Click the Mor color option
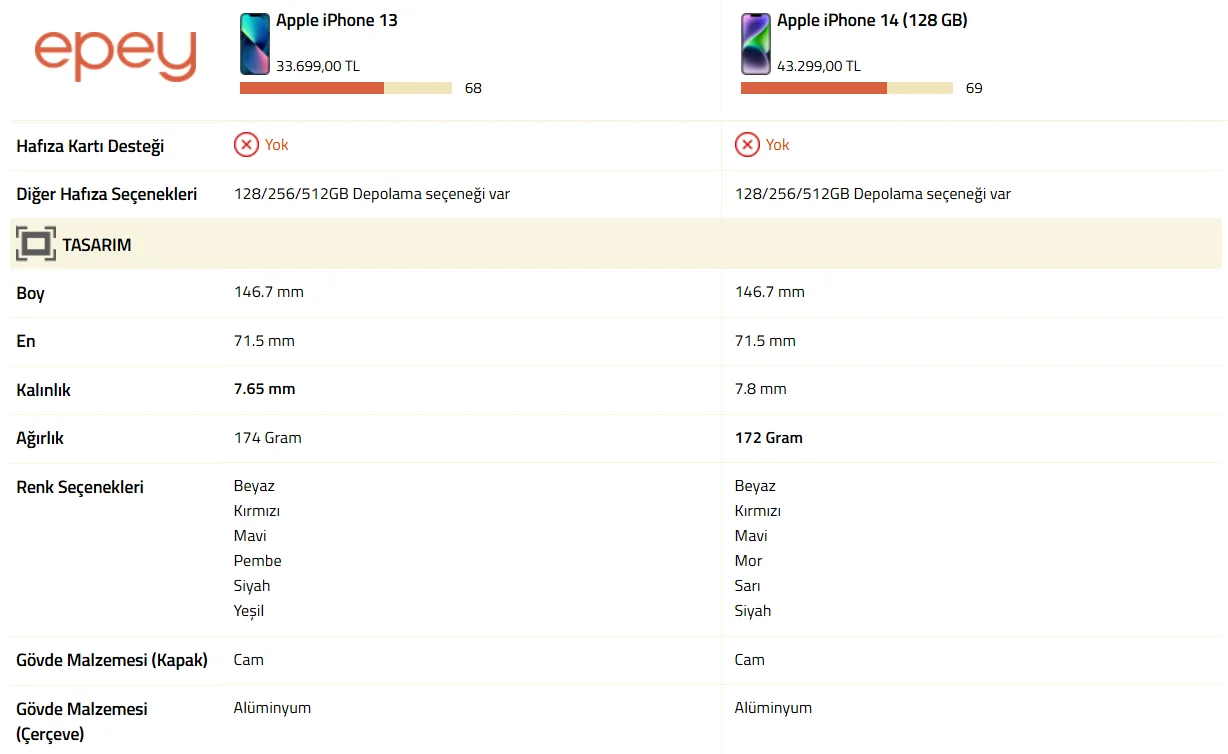The height and width of the screenshot is (754, 1228). (749, 561)
